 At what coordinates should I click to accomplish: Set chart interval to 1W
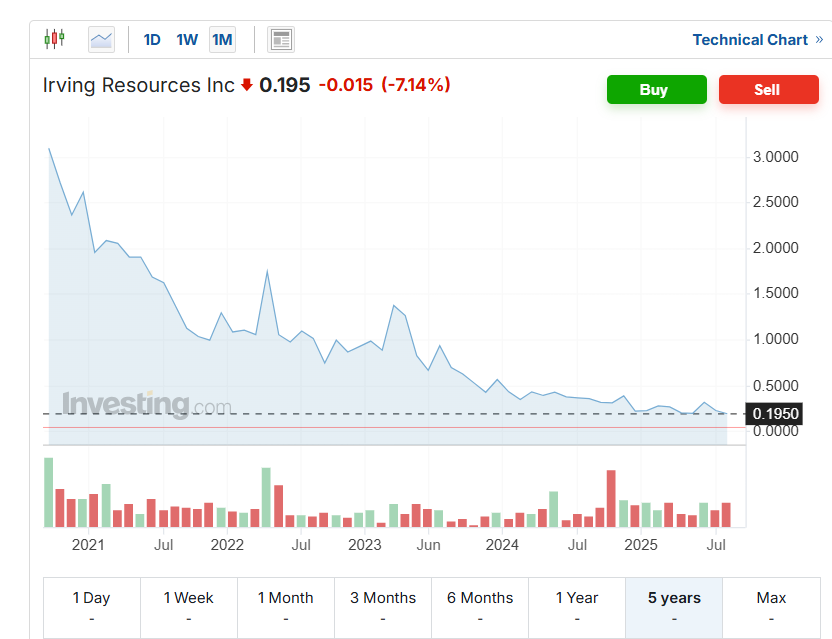click(x=187, y=40)
